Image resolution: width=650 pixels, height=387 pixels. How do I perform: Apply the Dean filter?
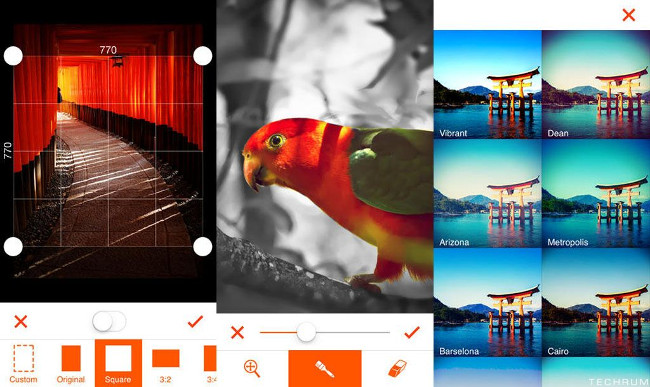[x=596, y=84]
